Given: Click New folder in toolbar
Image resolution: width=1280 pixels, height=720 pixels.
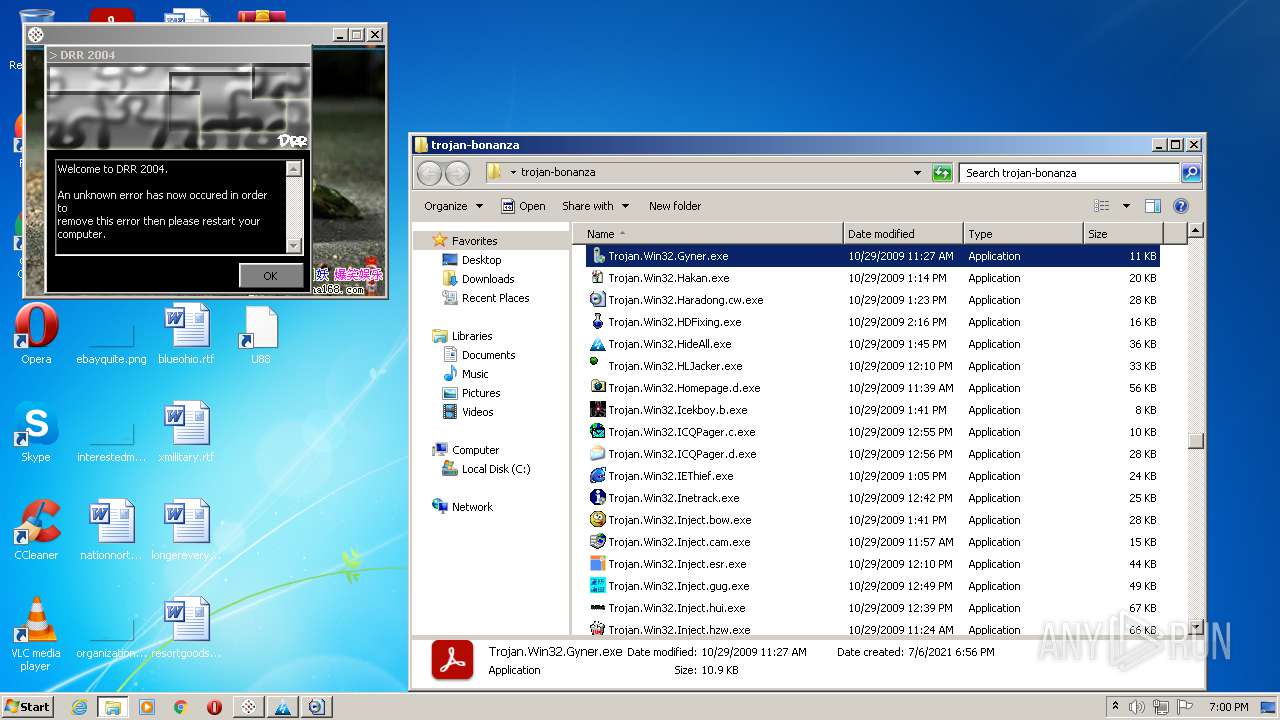Looking at the screenshot, I should tap(675, 206).
